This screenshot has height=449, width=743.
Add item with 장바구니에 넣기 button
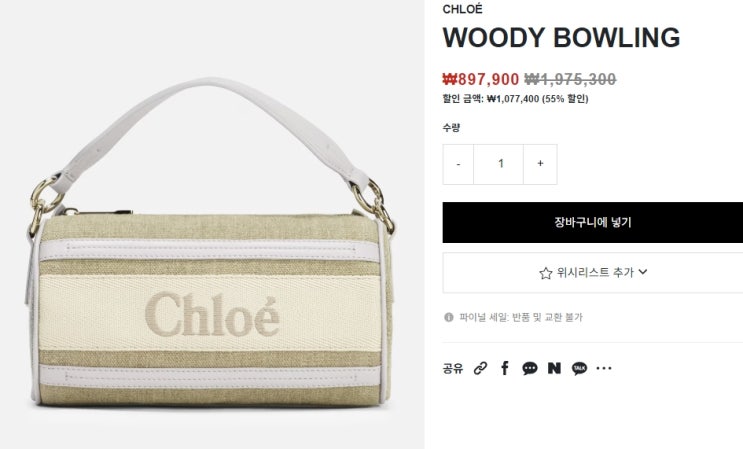(x=593, y=223)
